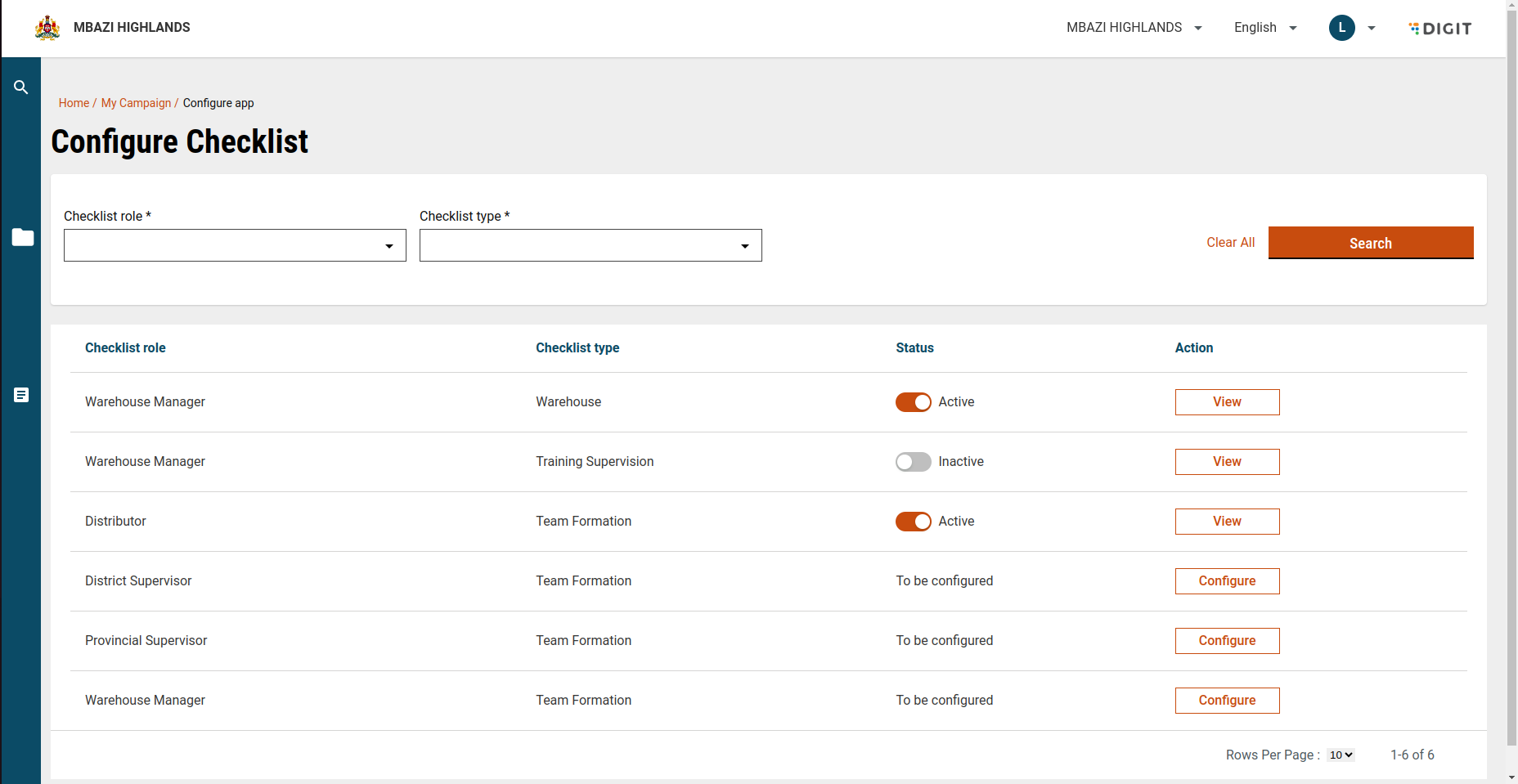Click the Clear All link
This screenshot has width=1518, height=784.
click(1230, 243)
